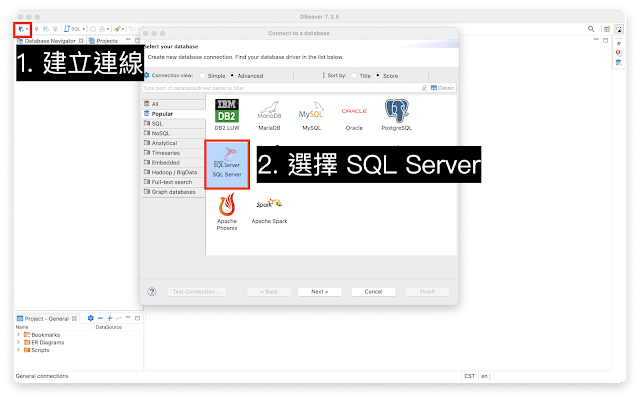Select the Full-text search category
The height and width of the screenshot is (400, 640).
tap(174, 182)
